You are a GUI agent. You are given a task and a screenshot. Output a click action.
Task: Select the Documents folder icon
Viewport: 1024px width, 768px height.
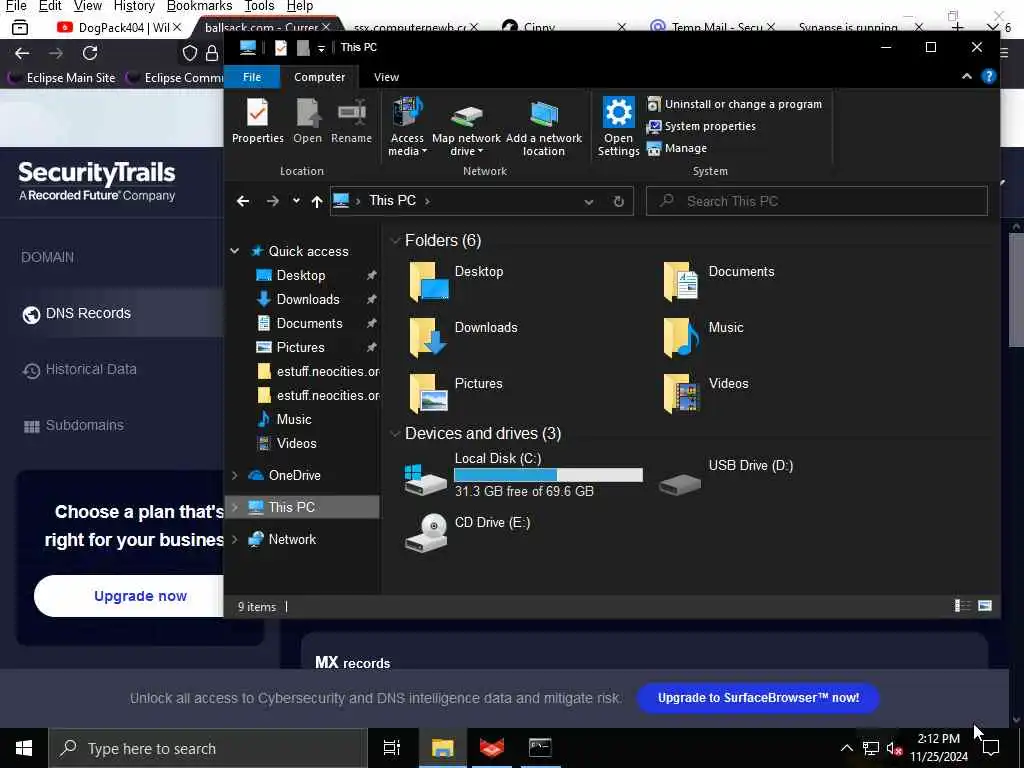681,282
